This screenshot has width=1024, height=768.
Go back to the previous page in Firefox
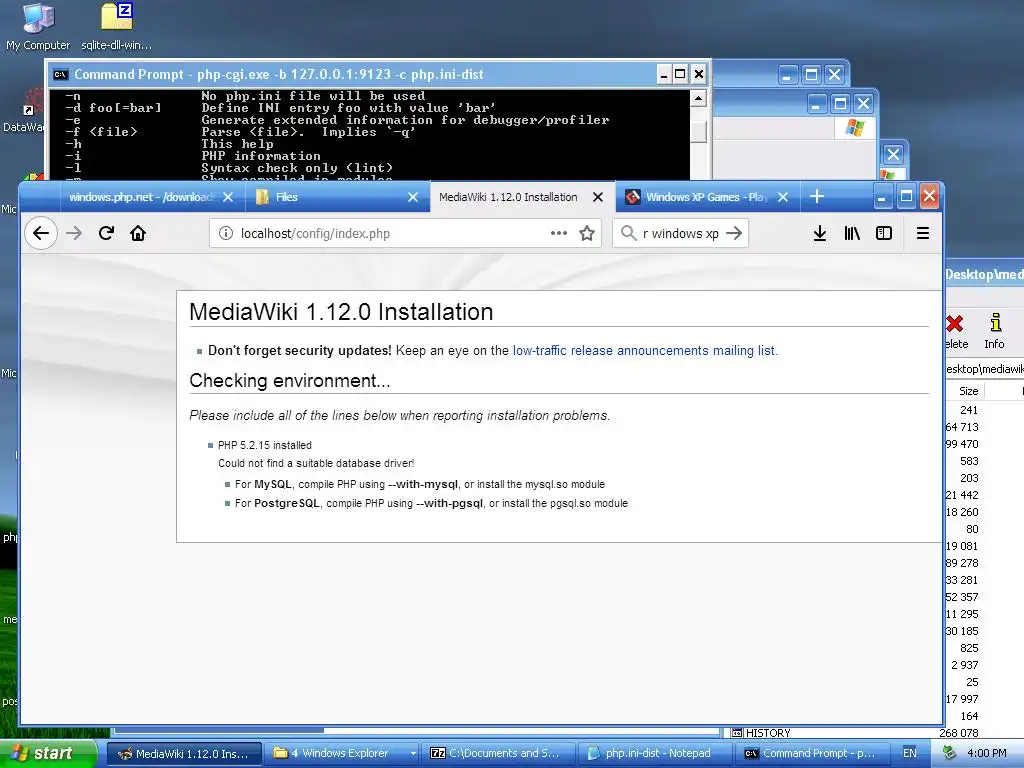click(x=41, y=233)
